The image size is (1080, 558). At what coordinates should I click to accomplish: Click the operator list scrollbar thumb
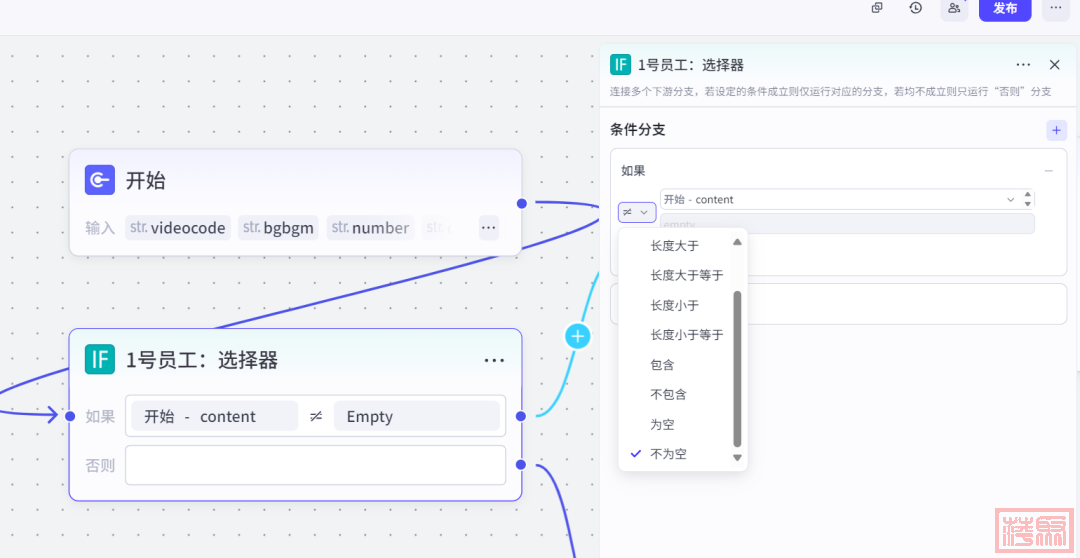click(738, 368)
